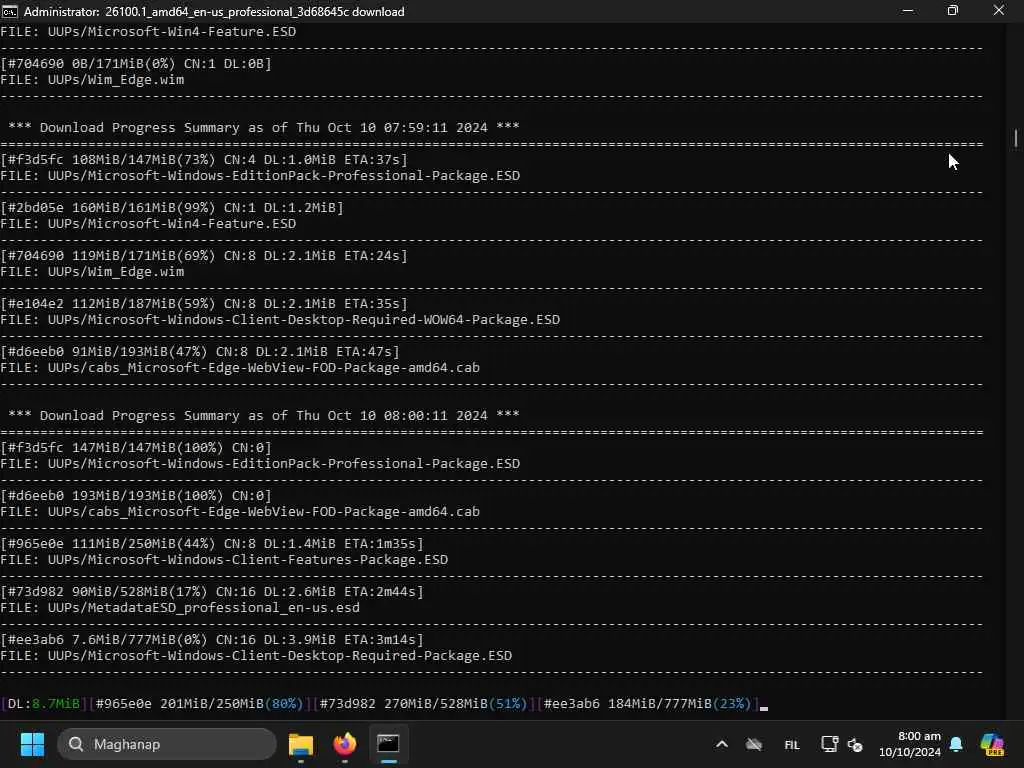Click the #d6eeb0 193MiB/193MiB(100%) status line
Viewport: 1024px width, 768px height.
(136, 496)
